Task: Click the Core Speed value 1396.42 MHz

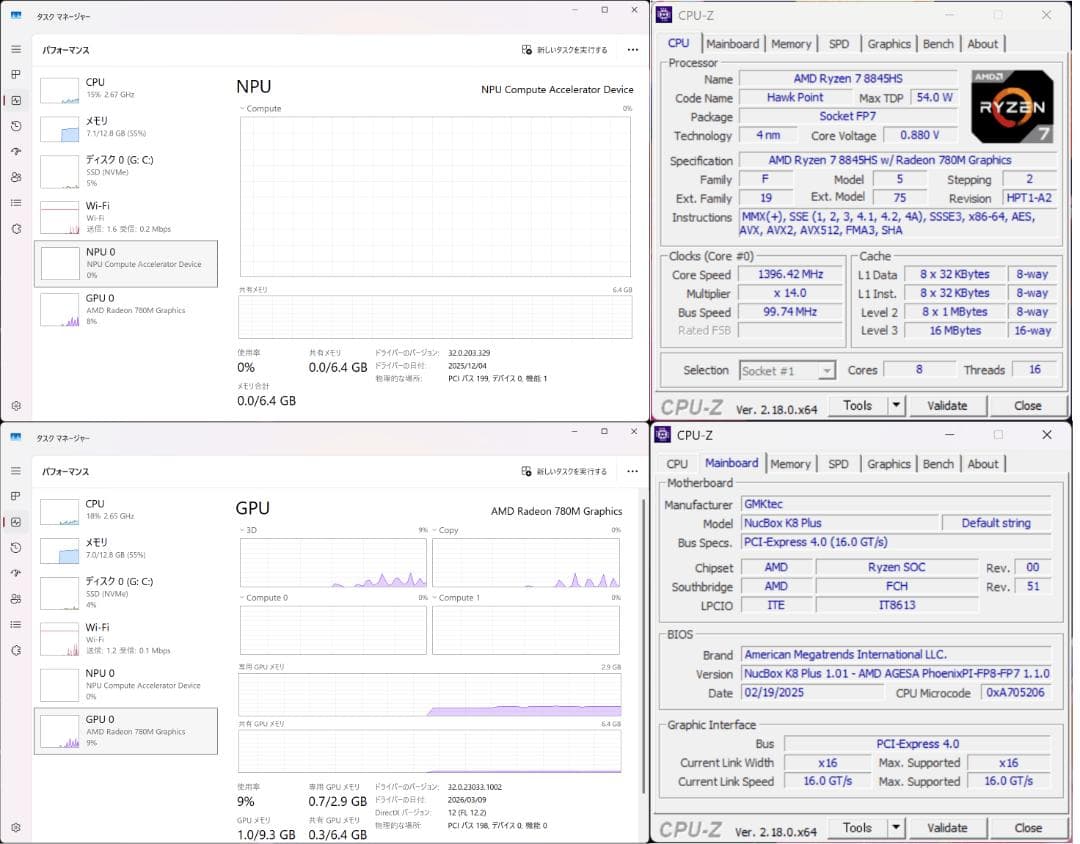Action: pos(791,274)
